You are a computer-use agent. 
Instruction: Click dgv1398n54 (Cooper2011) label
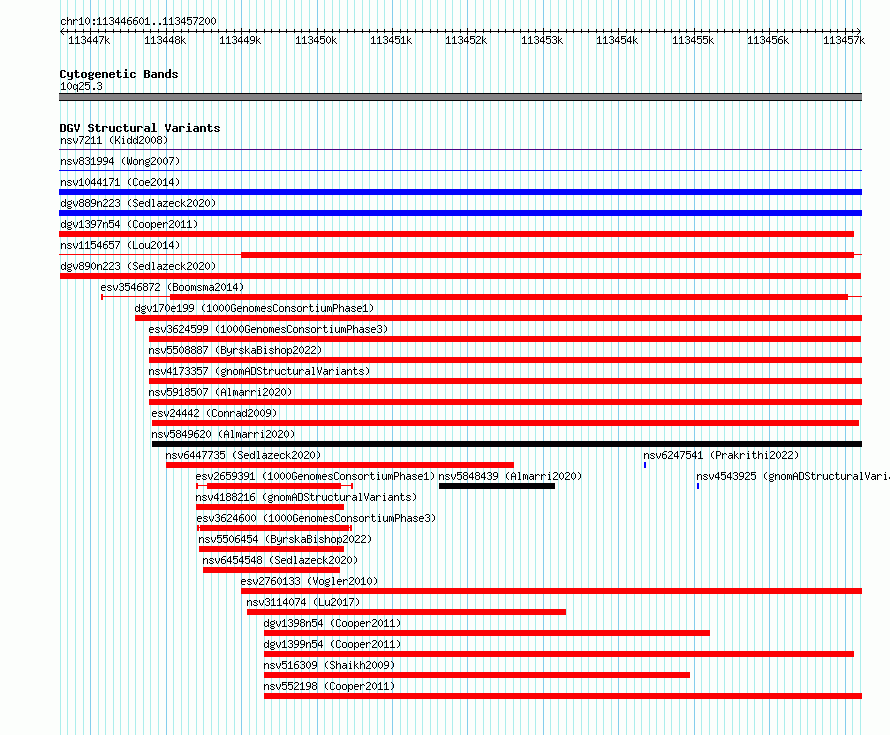pyautogui.click(x=332, y=623)
